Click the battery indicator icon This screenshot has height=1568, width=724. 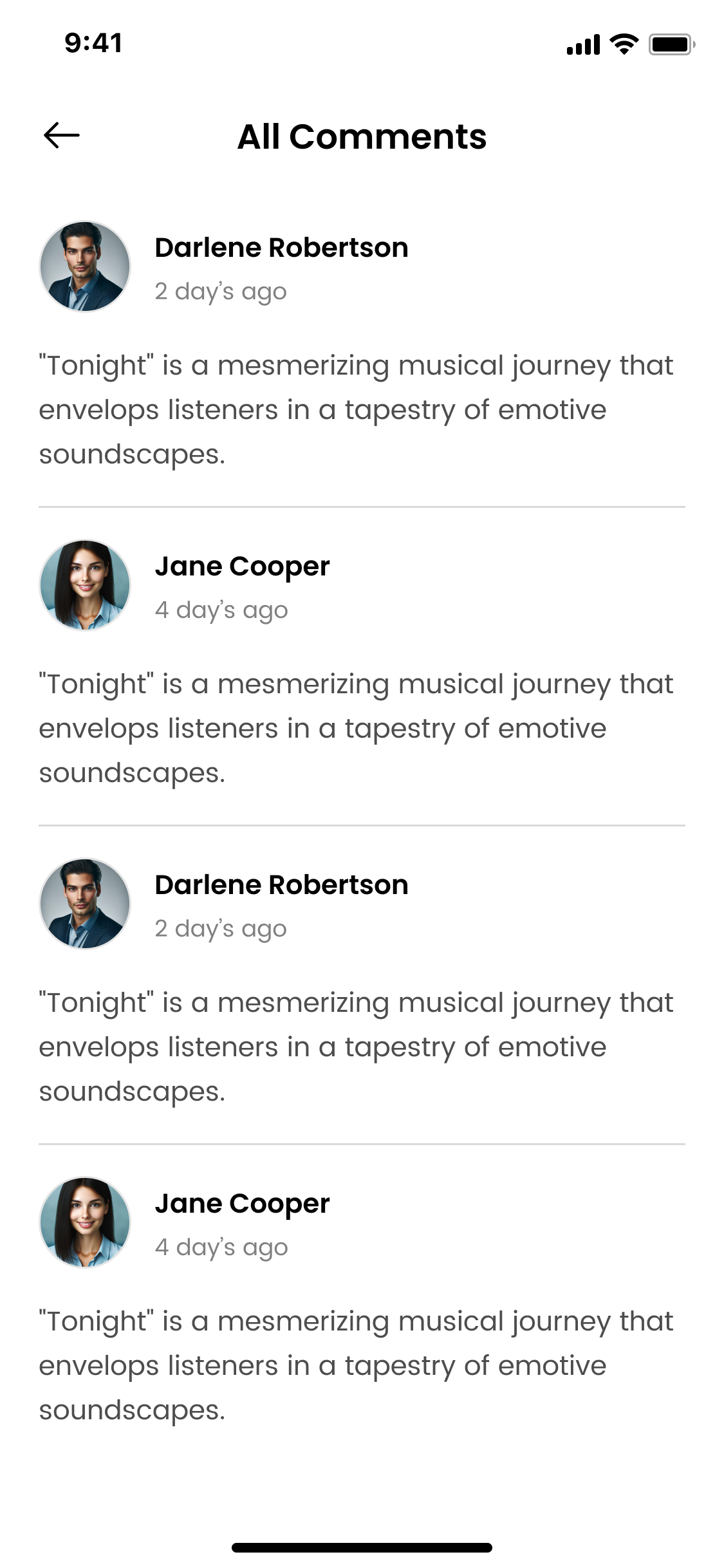[671, 44]
